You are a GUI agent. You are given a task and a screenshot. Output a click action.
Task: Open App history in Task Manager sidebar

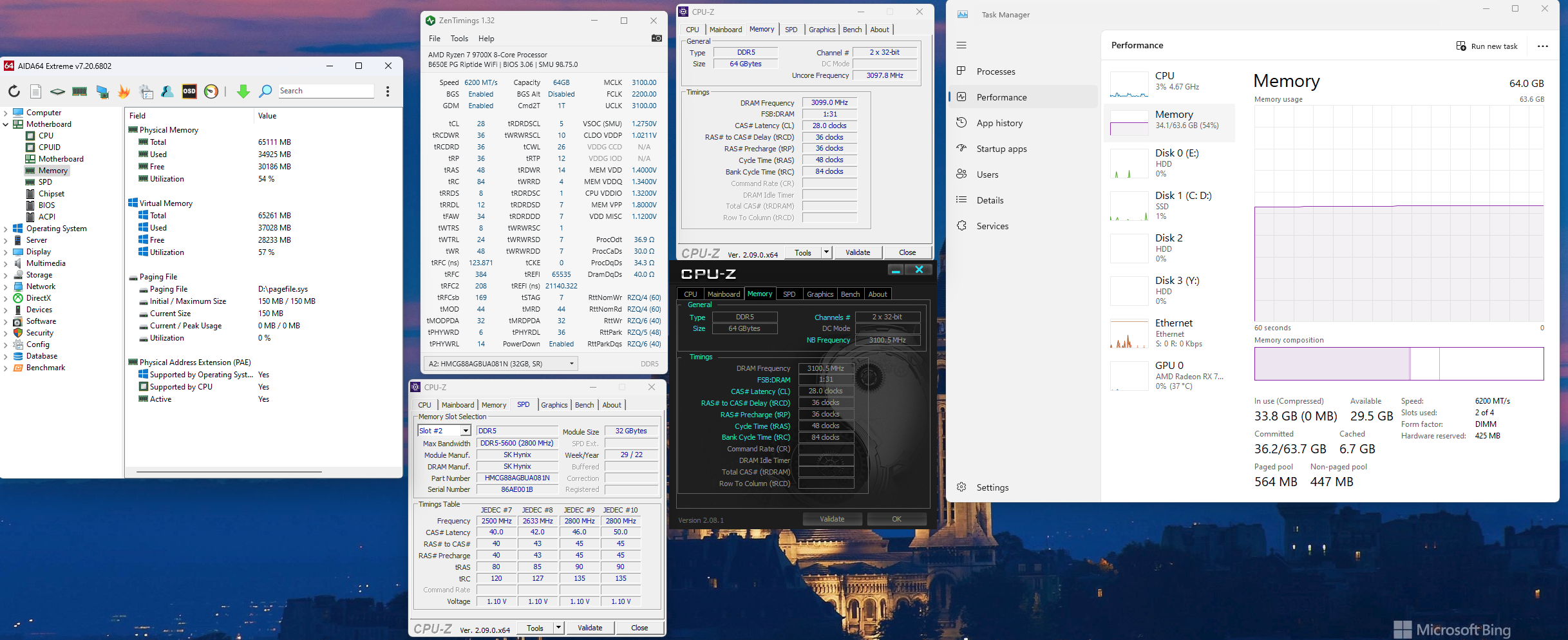coord(1023,123)
